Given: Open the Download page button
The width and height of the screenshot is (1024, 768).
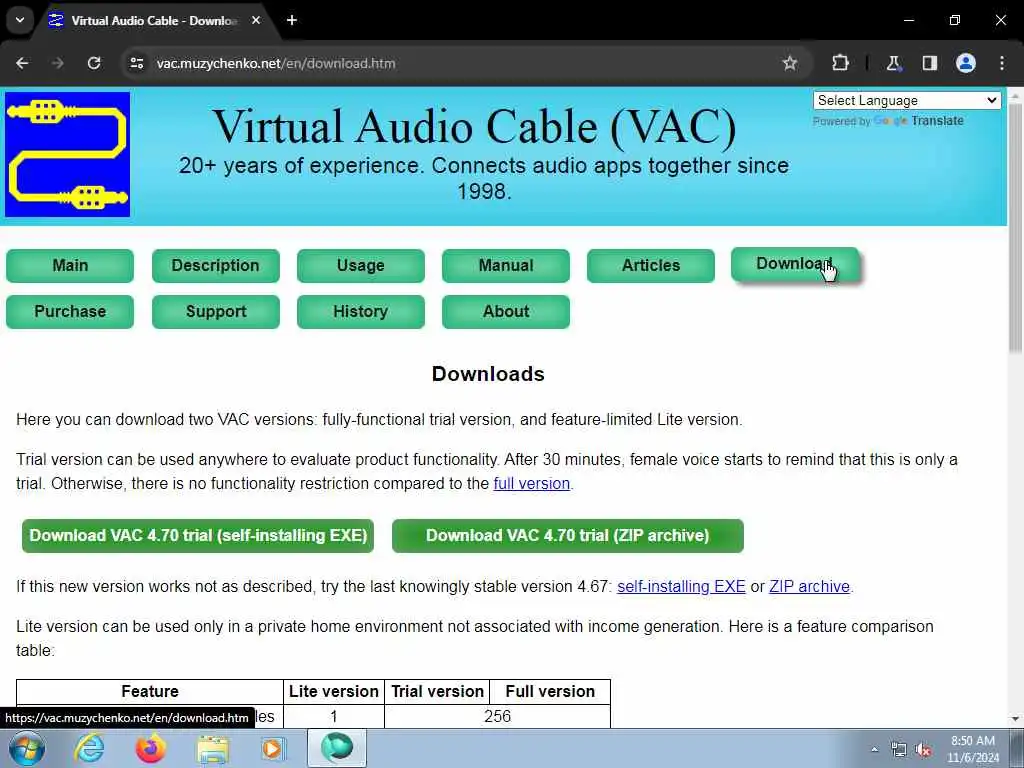Looking at the screenshot, I should pos(795,264).
